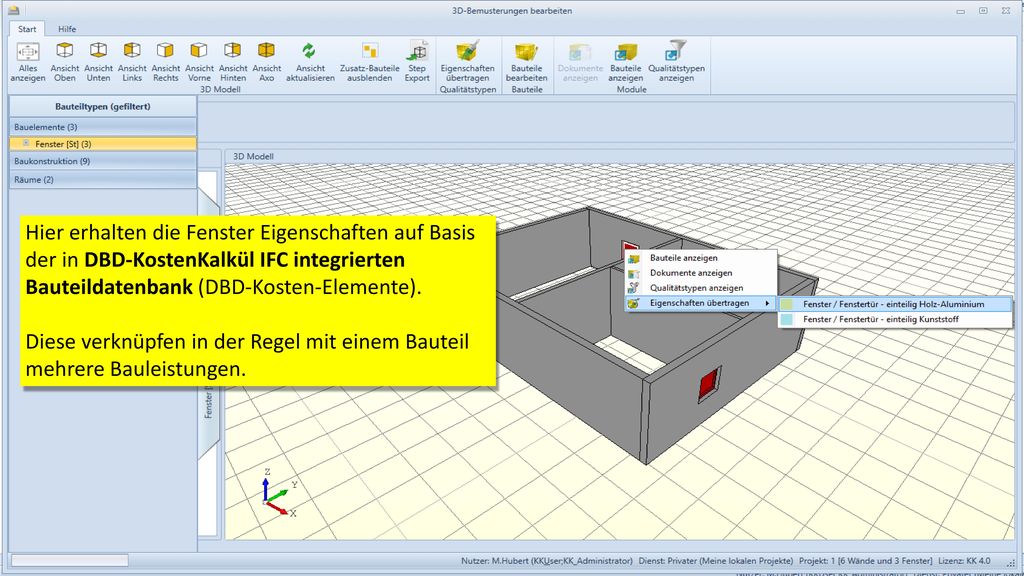Select einteilig Holz-Aluminium window type

(895, 304)
